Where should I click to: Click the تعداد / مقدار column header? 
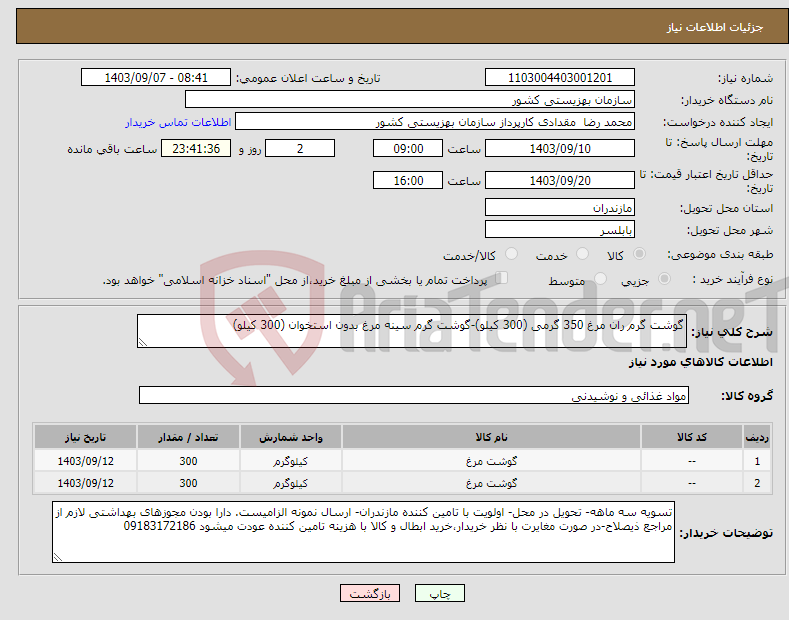coord(188,437)
